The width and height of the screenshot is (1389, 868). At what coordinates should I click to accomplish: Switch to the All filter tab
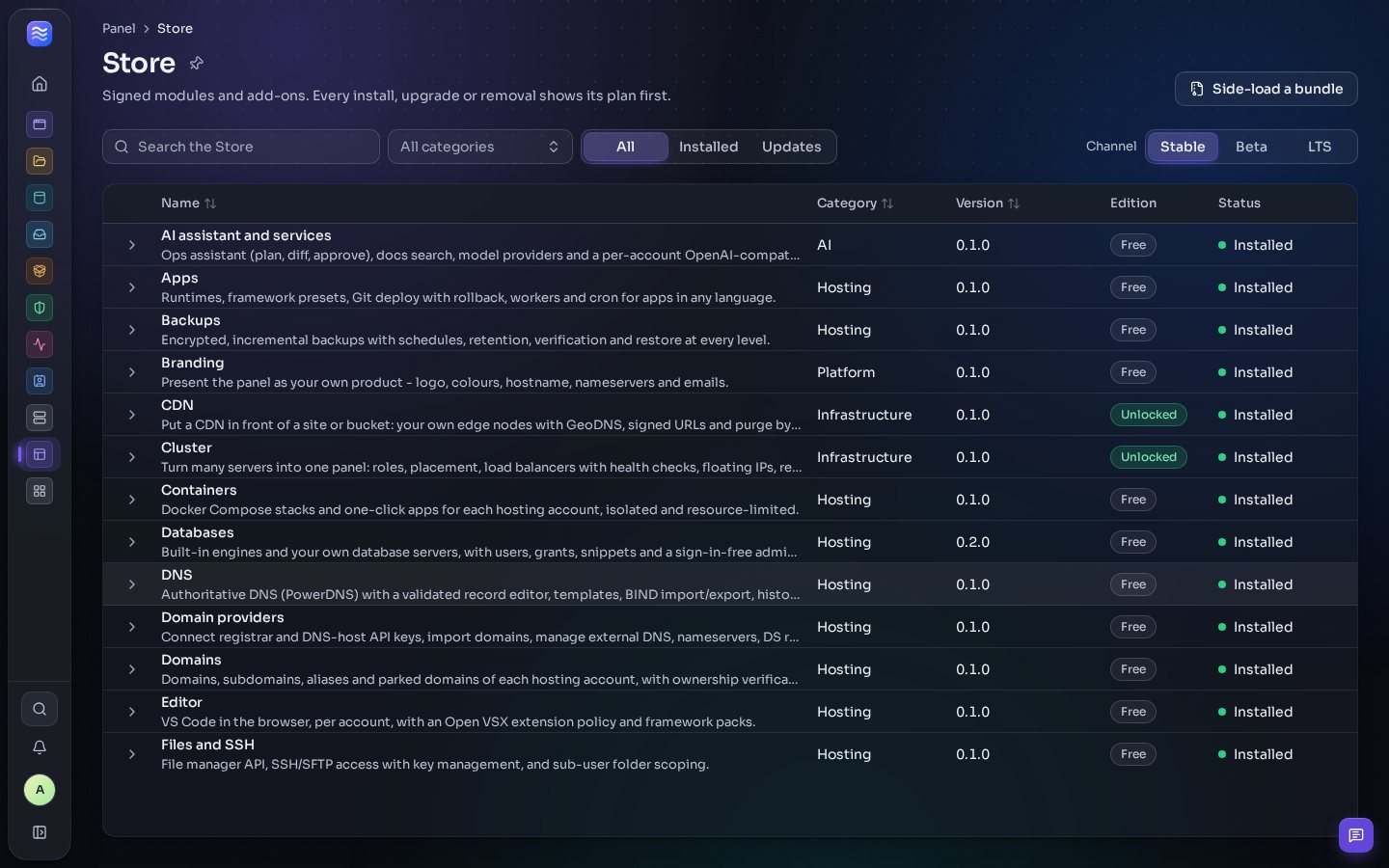coord(625,147)
